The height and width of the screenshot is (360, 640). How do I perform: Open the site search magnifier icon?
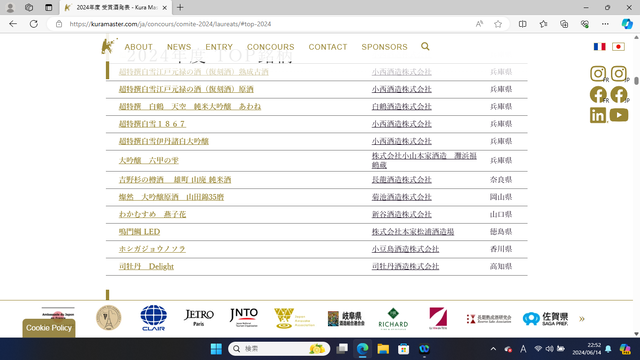[x=425, y=47]
